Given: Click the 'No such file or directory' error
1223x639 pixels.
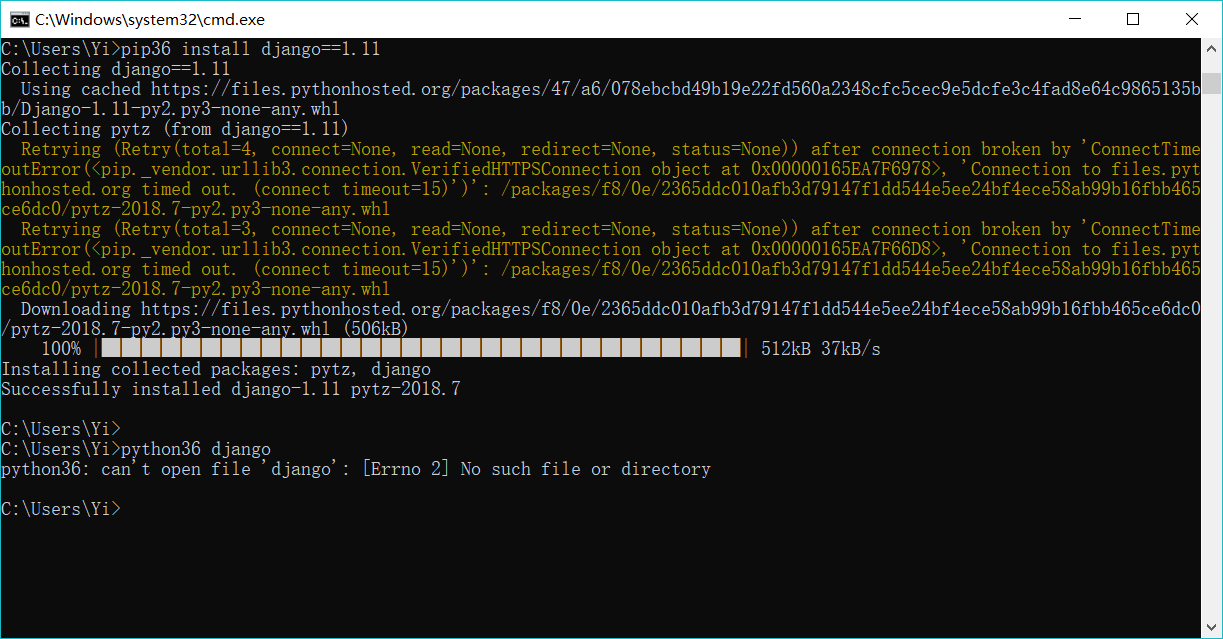Looking at the screenshot, I should [586, 469].
